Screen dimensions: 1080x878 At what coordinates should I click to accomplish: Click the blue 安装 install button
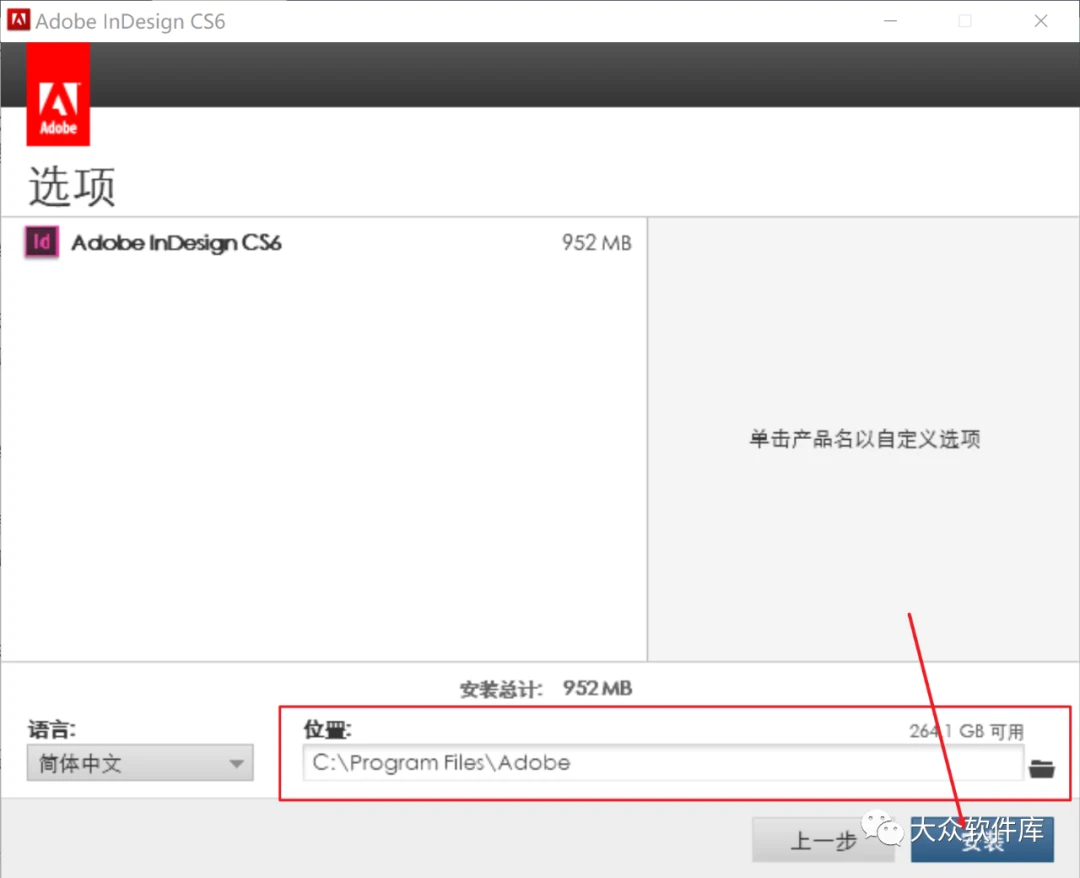pos(982,839)
